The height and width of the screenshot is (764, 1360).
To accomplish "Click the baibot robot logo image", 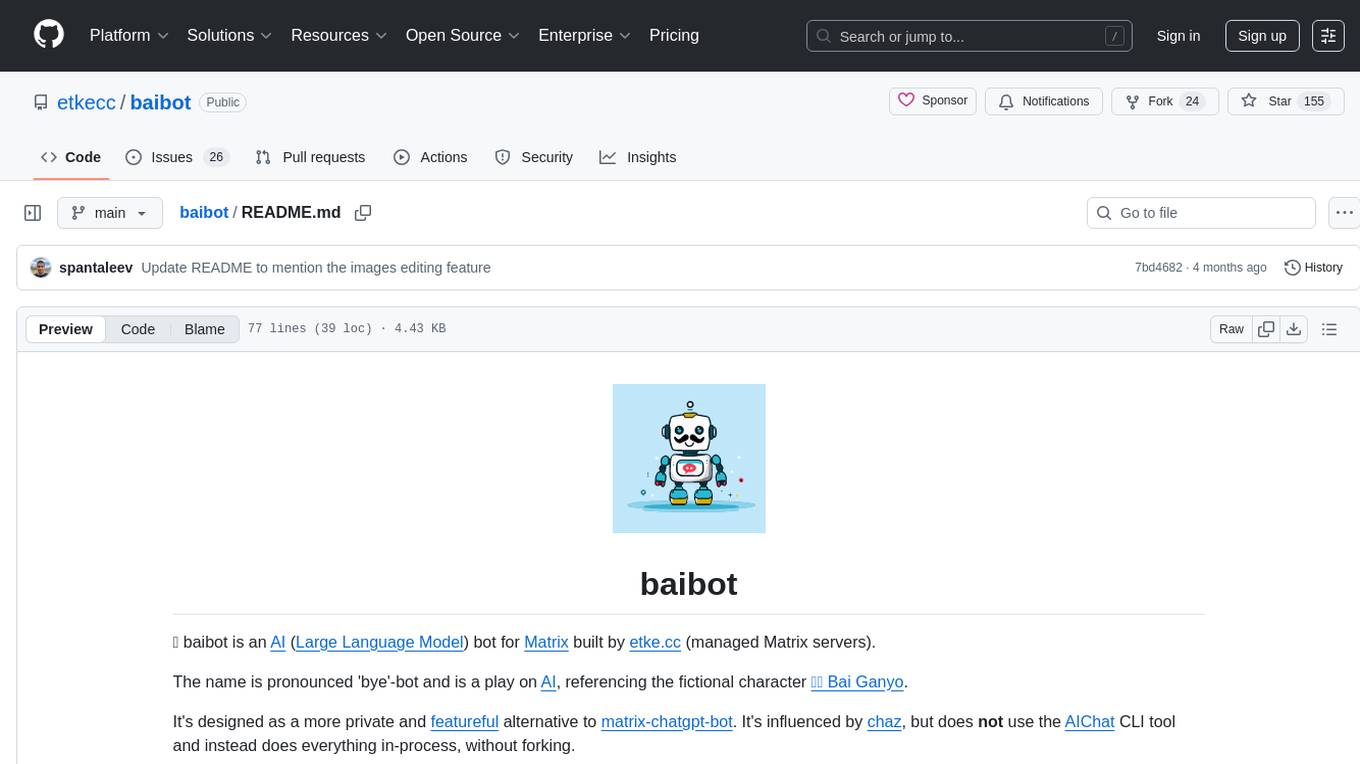I will pos(689,458).
